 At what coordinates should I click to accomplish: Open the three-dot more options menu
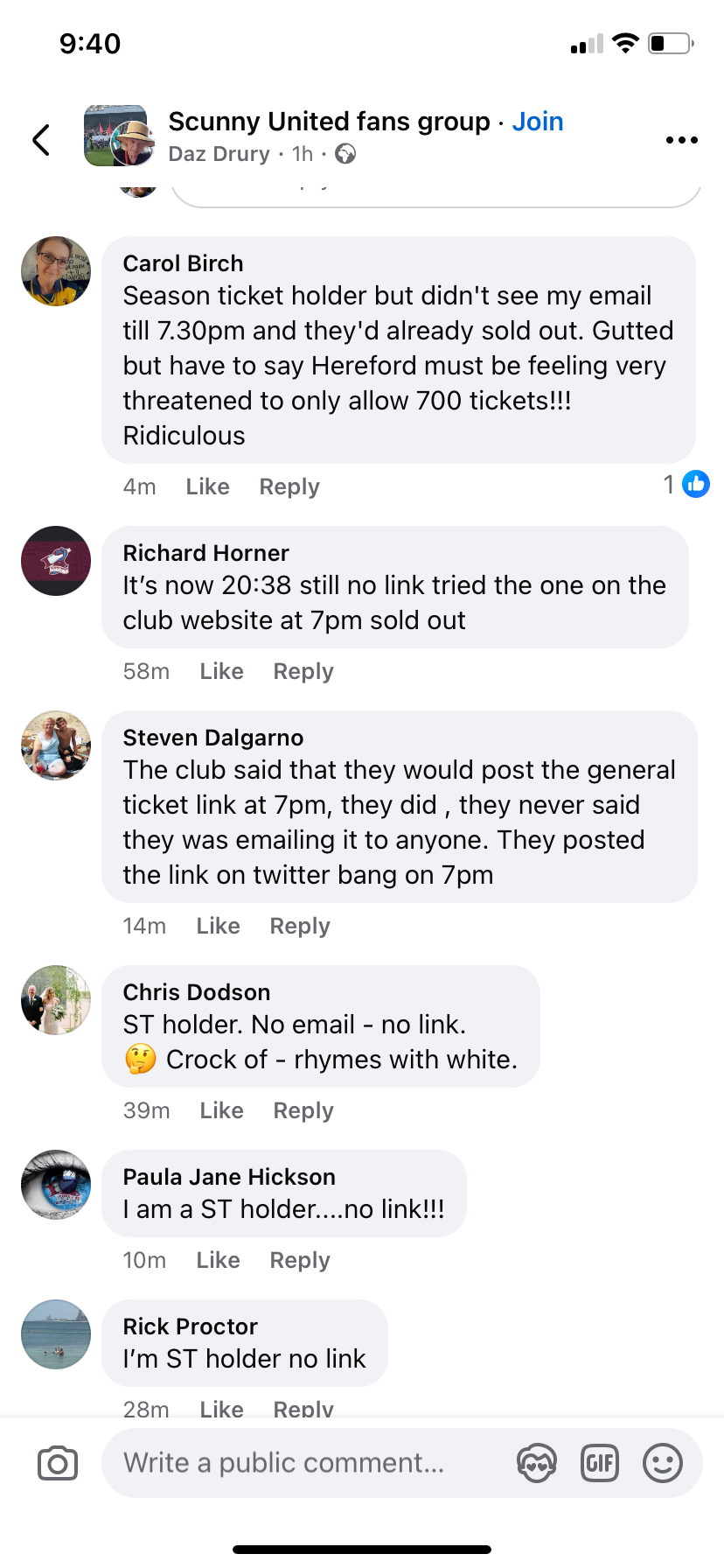coord(681,139)
